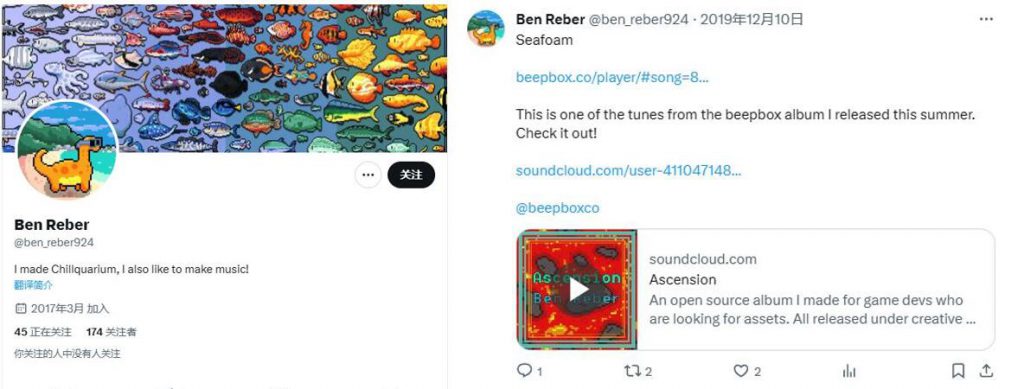
Task: Open the soundcloud.com/user-411047148 link
Action: pos(628,170)
